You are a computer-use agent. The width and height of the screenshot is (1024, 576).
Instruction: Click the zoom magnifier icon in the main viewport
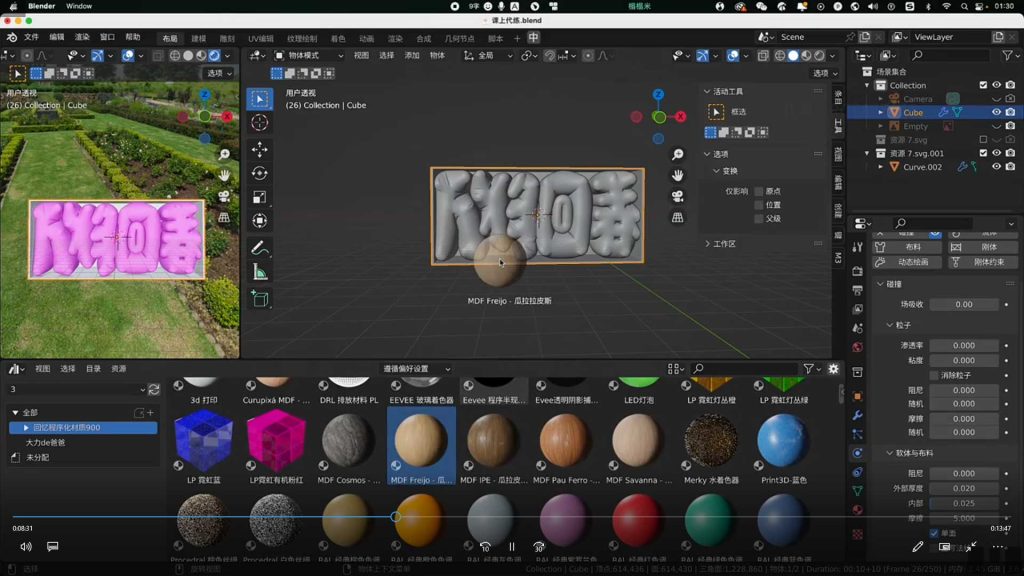pos(678,154)
